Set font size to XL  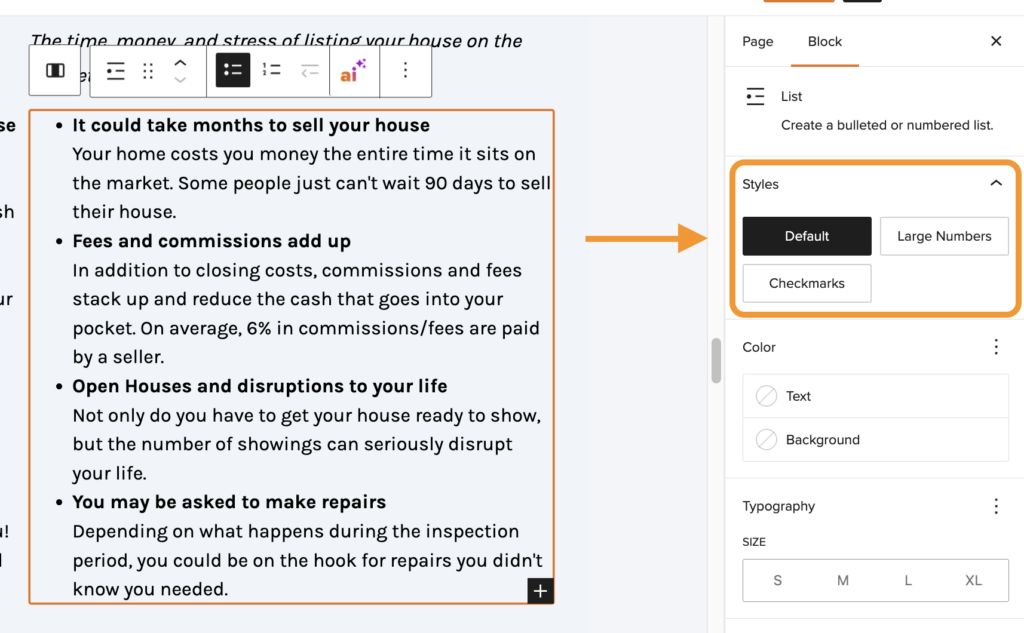pyautogui.click(x=973, y=580)
